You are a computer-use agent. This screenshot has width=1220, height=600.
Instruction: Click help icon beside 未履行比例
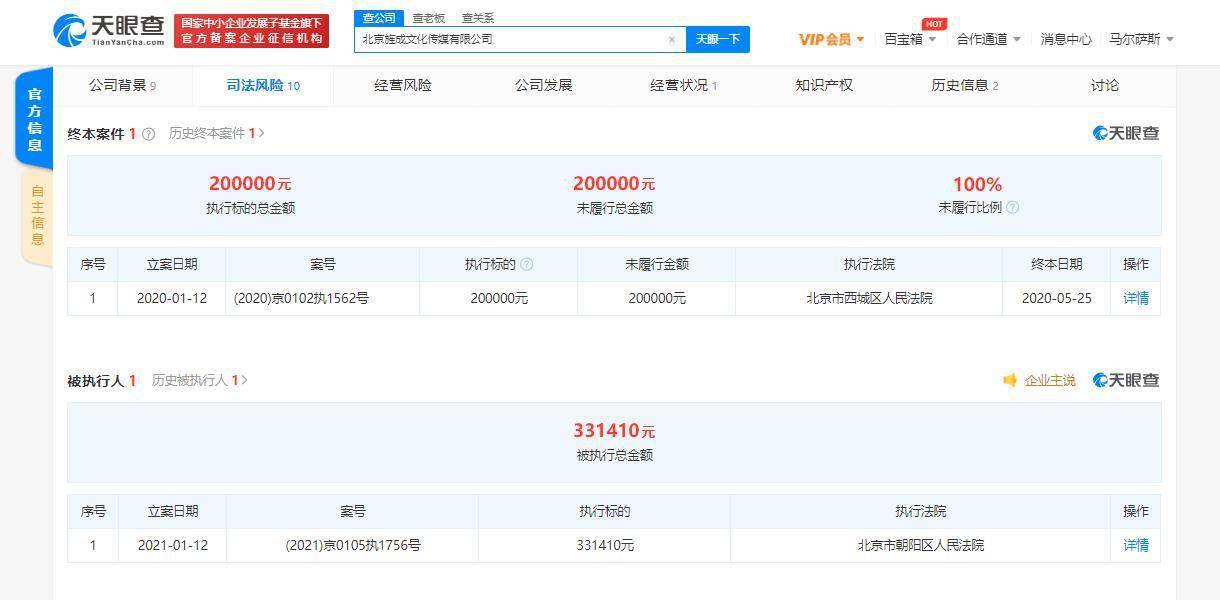[1012, 208]
